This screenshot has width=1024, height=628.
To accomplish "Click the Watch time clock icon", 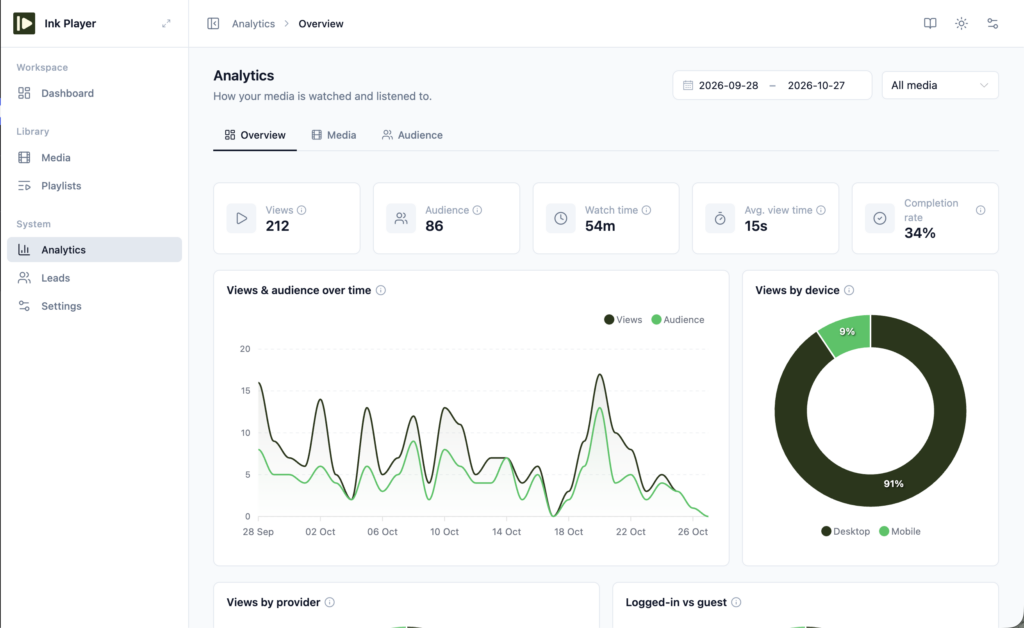I will 561,218.
